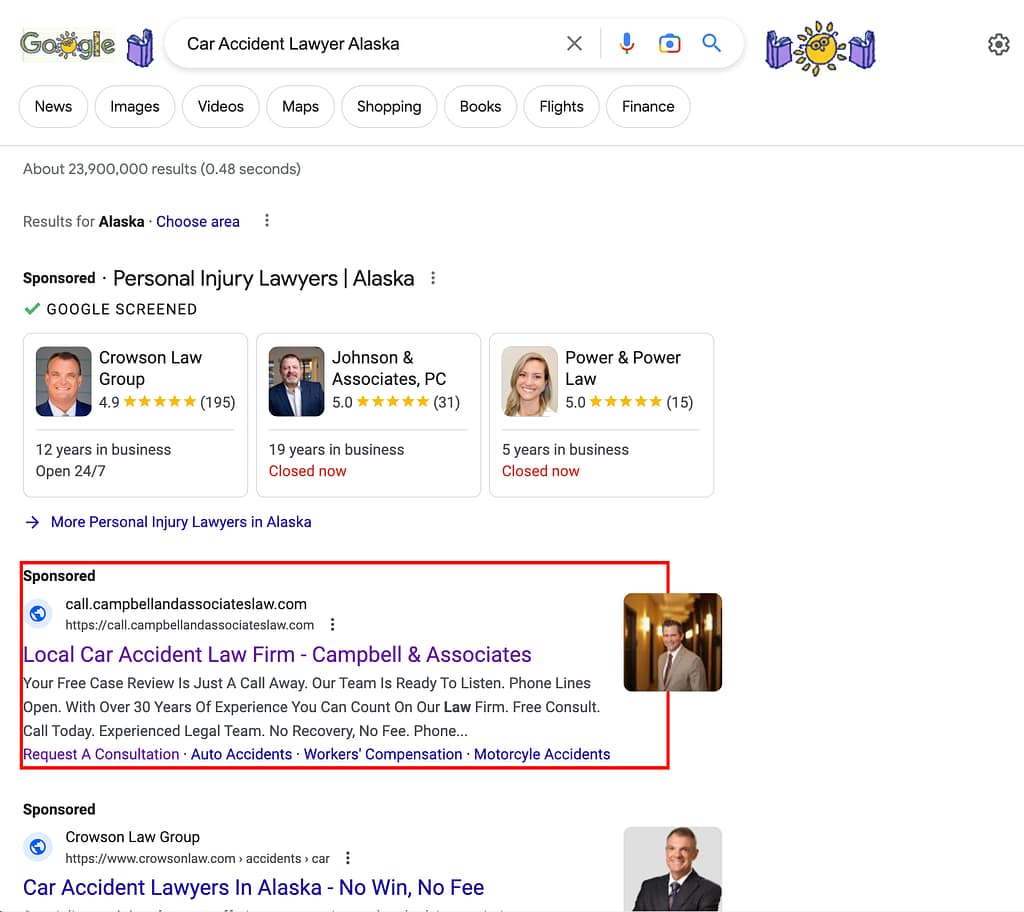This screenshot has height=912, width=1024.
Task: Open Local Car Accident Law Firm headline
Action: click(278, 655)
